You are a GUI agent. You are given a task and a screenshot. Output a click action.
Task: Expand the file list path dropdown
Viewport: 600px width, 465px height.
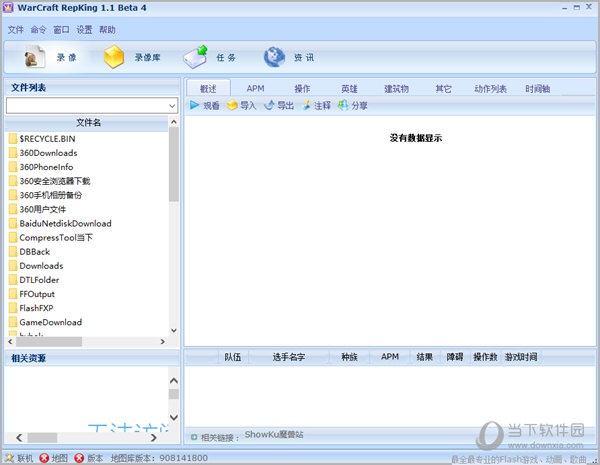[173, 106]
